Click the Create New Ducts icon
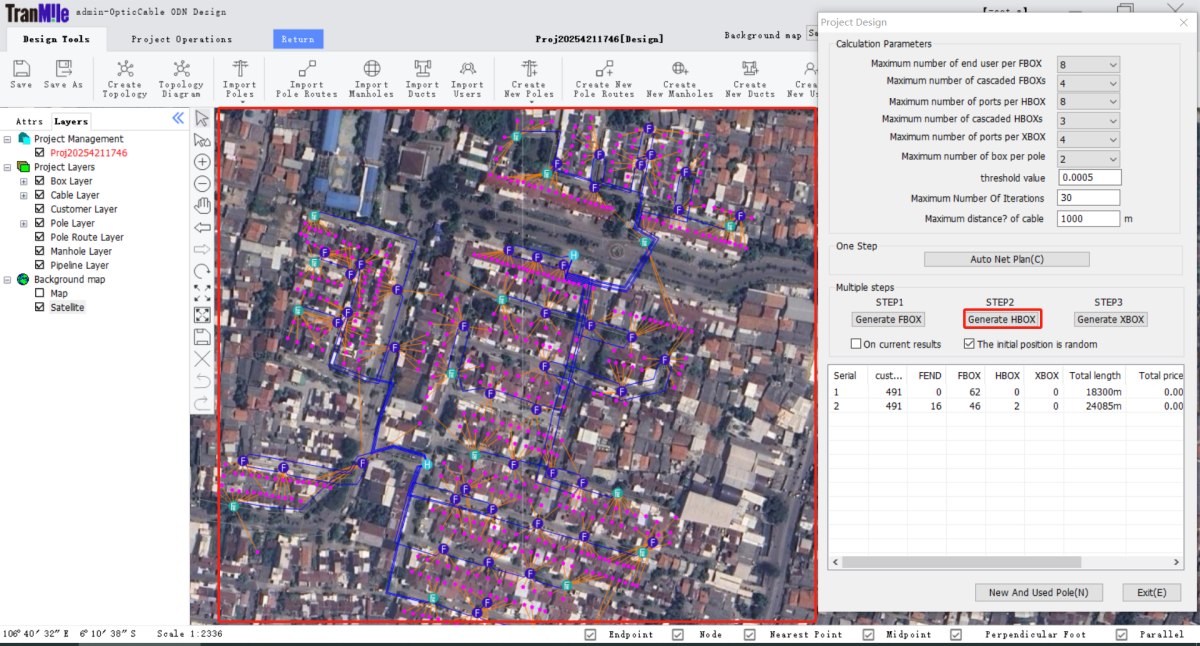The height and width of the screenshot is (646, 1200). [749, 69]
